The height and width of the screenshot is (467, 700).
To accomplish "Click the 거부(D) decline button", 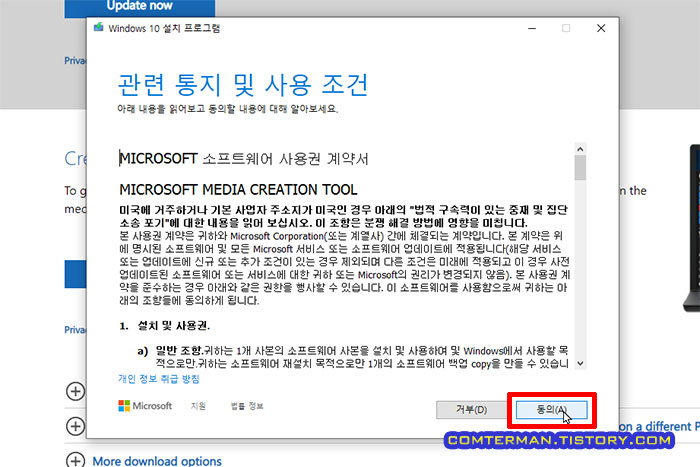I will coord(471,409).
